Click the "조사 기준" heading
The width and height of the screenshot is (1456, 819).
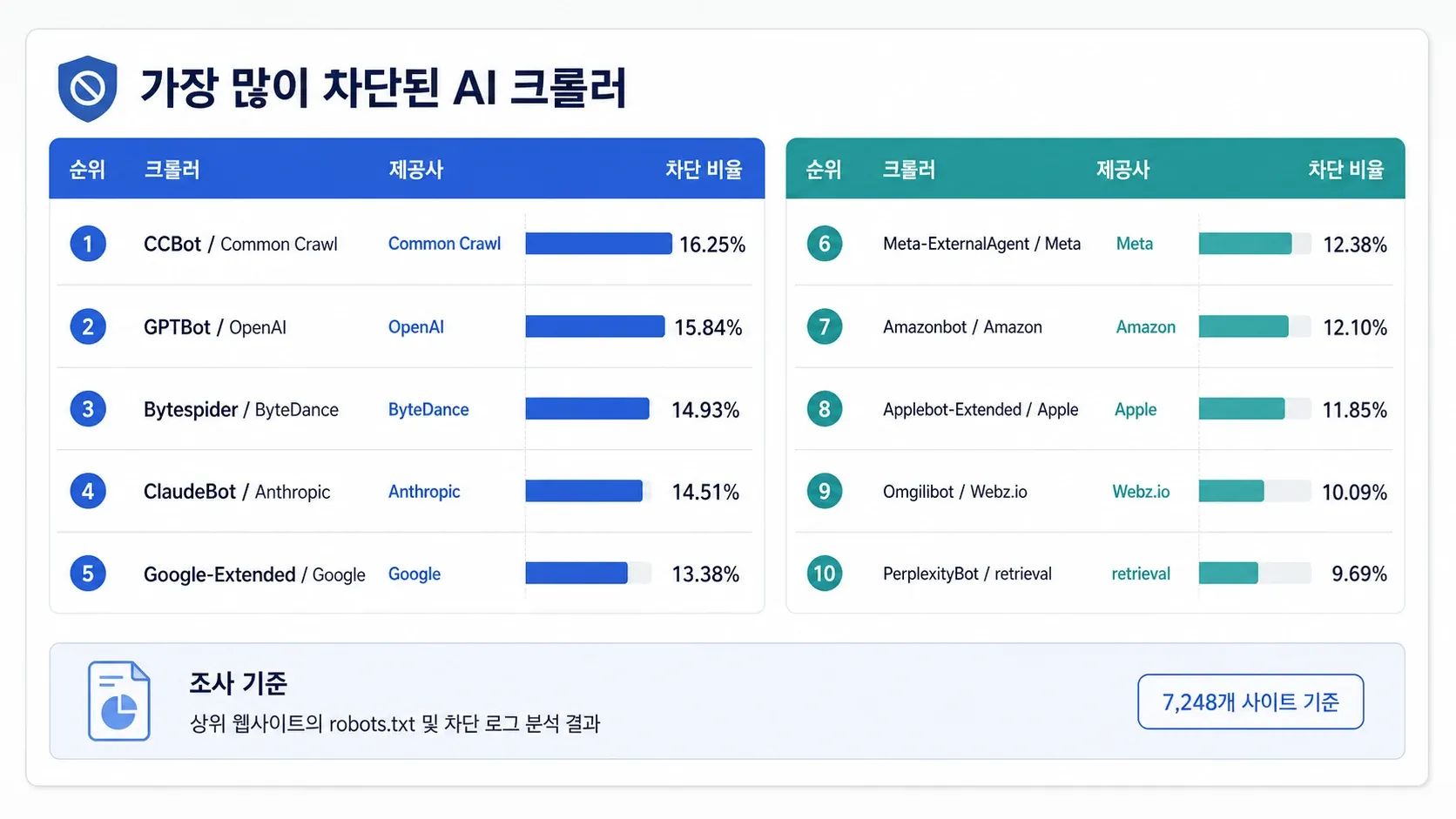(x=239, y=683)
